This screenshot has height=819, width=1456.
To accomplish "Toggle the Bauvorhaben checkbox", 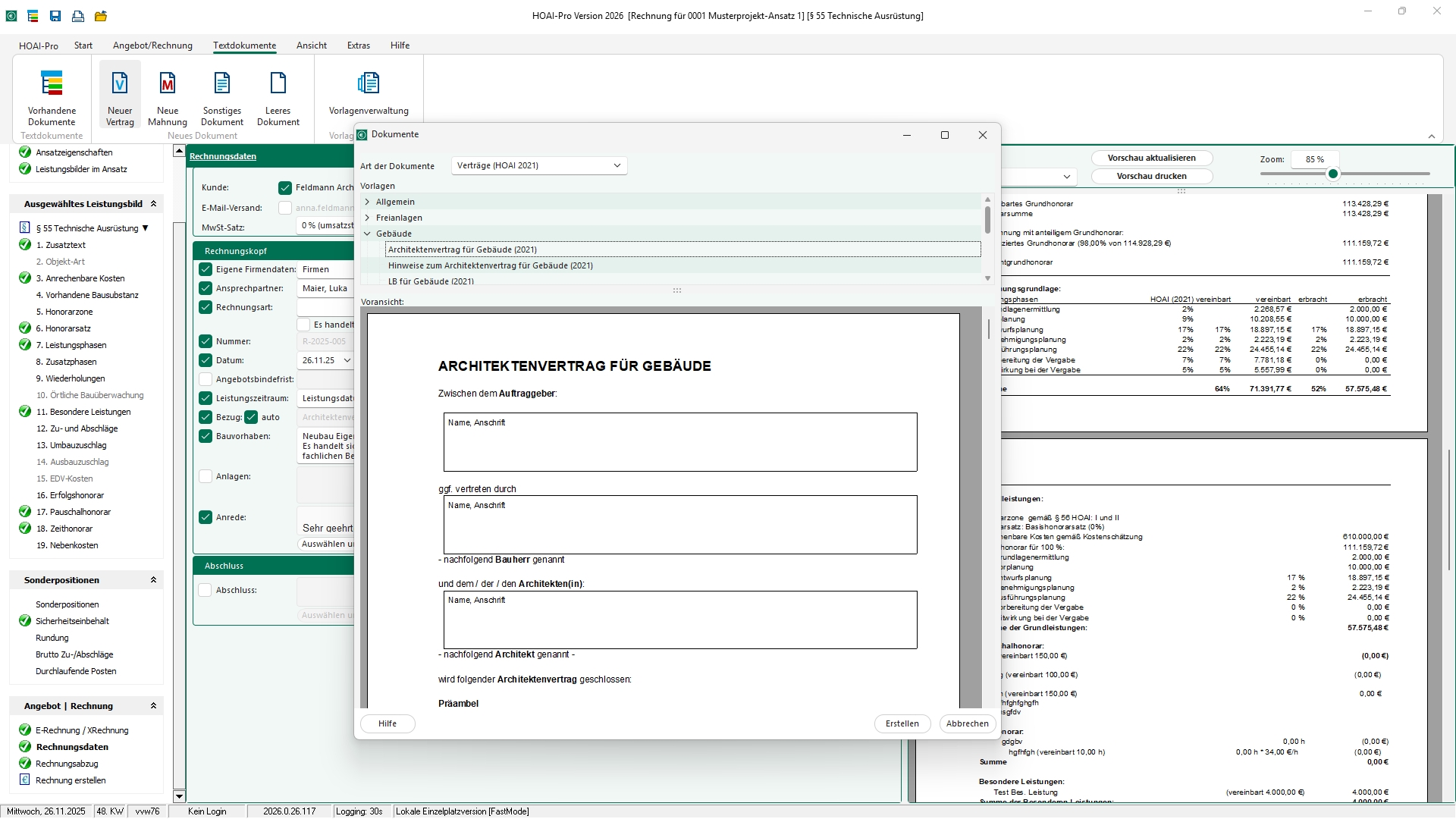I will click(x=206, y=436).
